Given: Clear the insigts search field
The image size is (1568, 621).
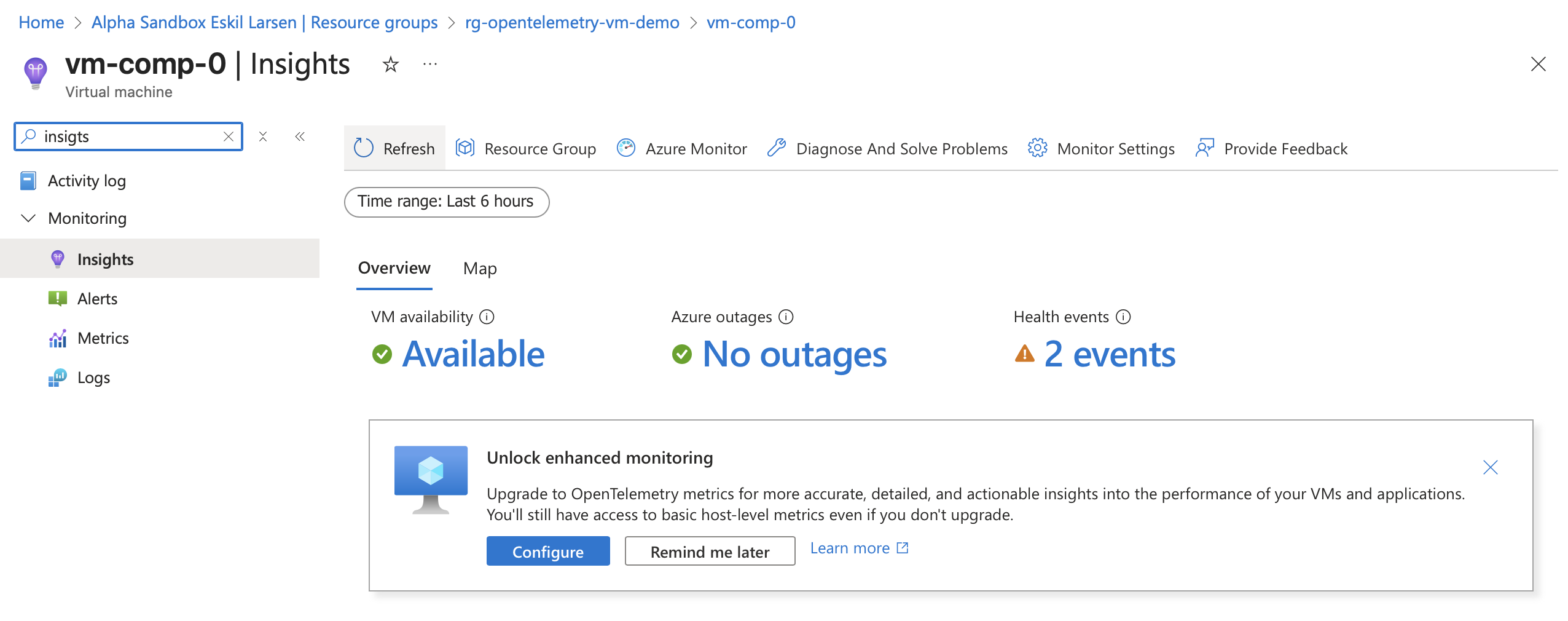Looking at the screenshot, I should 227,136.
